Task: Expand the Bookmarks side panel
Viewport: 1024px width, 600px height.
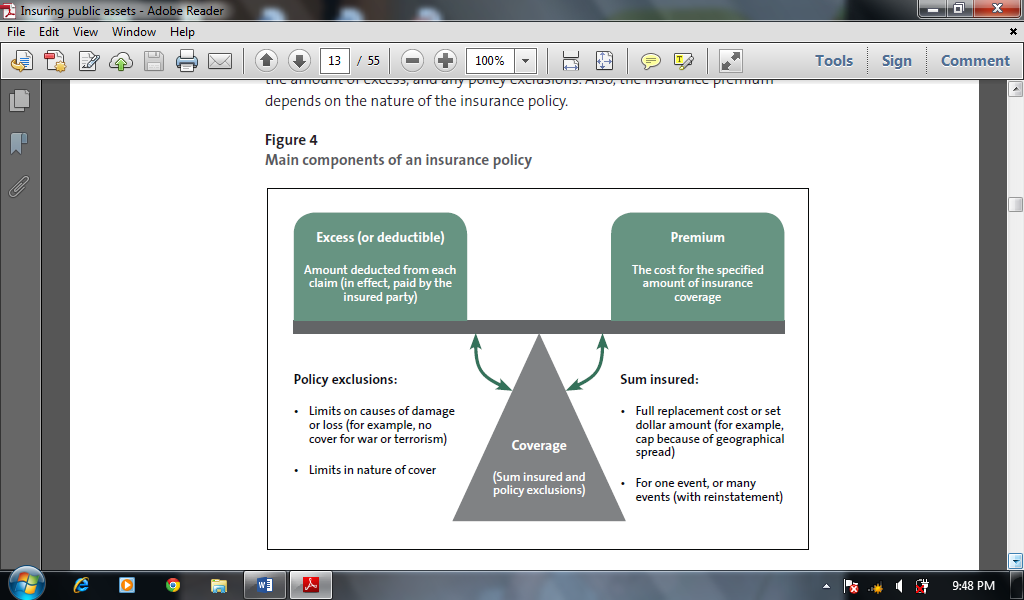Action: (19, 143)
